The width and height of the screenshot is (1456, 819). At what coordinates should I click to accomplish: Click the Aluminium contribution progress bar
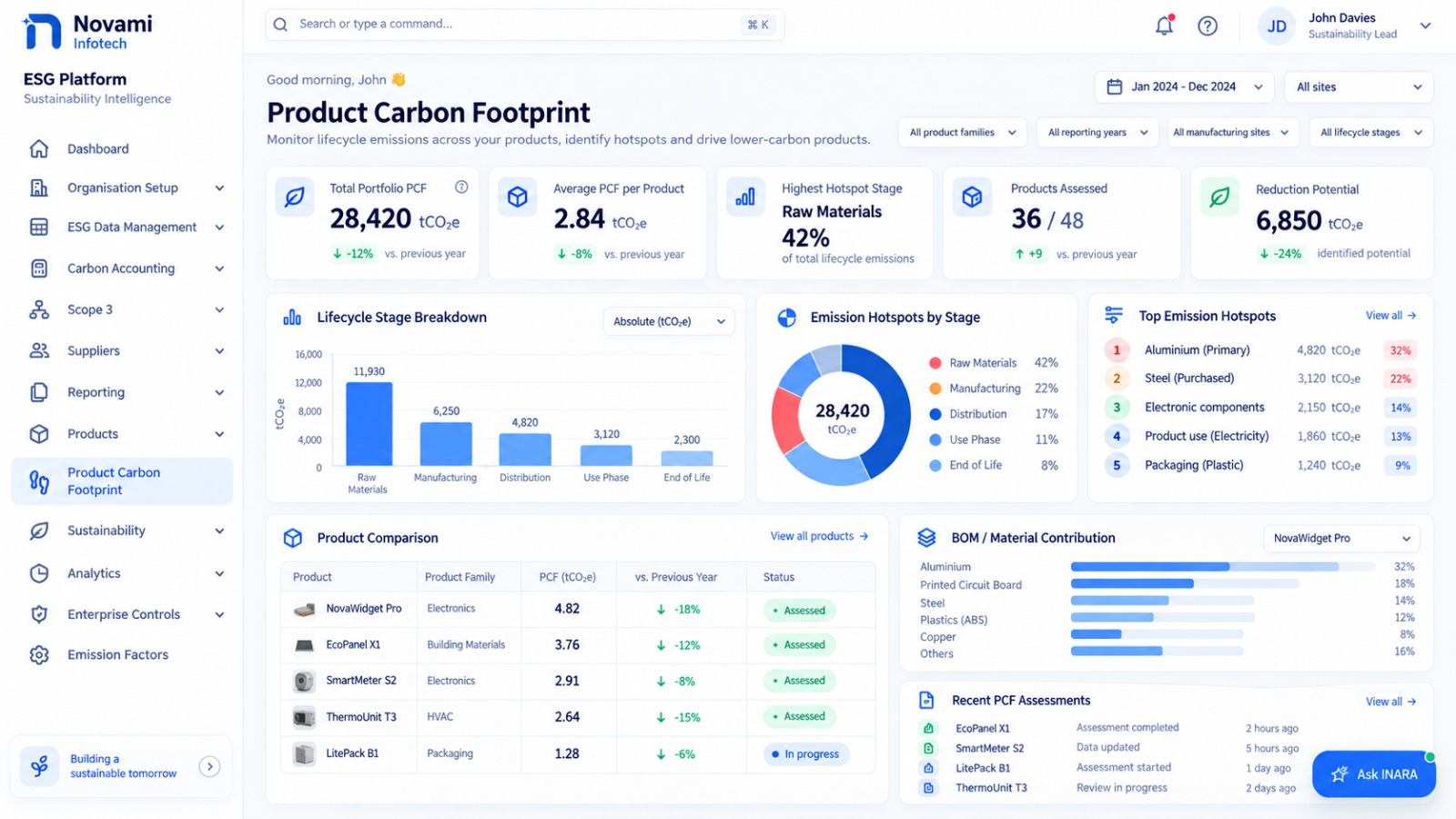point(1223,566)
